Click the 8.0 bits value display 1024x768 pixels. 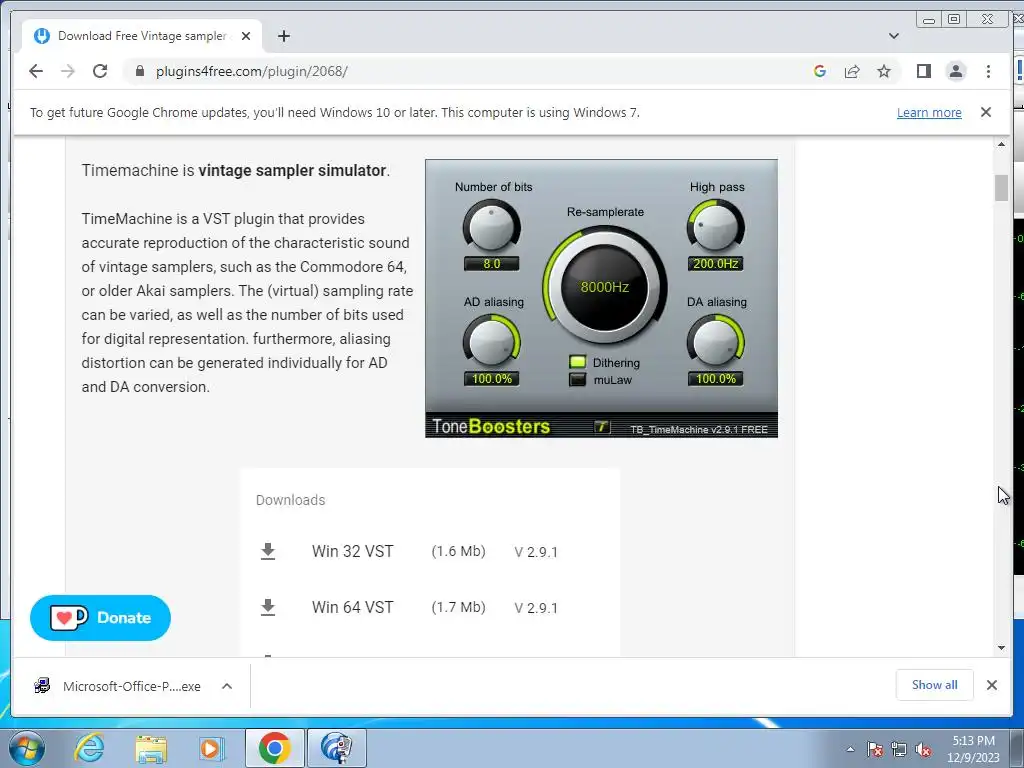coord(491,264)
